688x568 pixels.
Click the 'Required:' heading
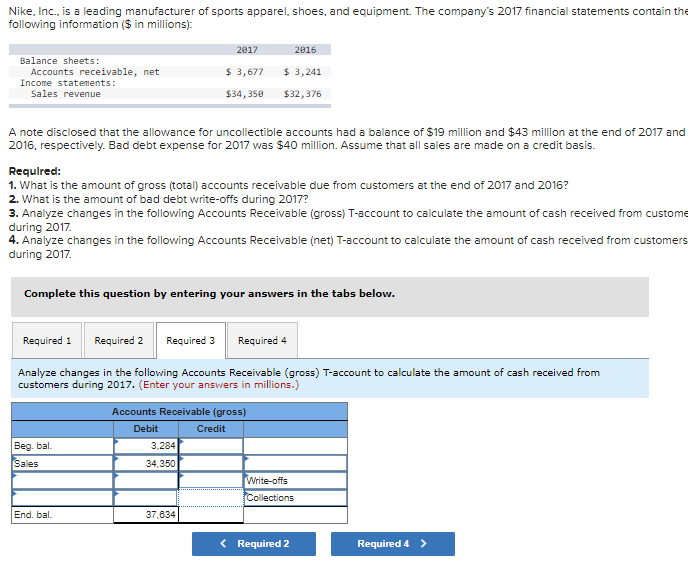coord(35,171)
